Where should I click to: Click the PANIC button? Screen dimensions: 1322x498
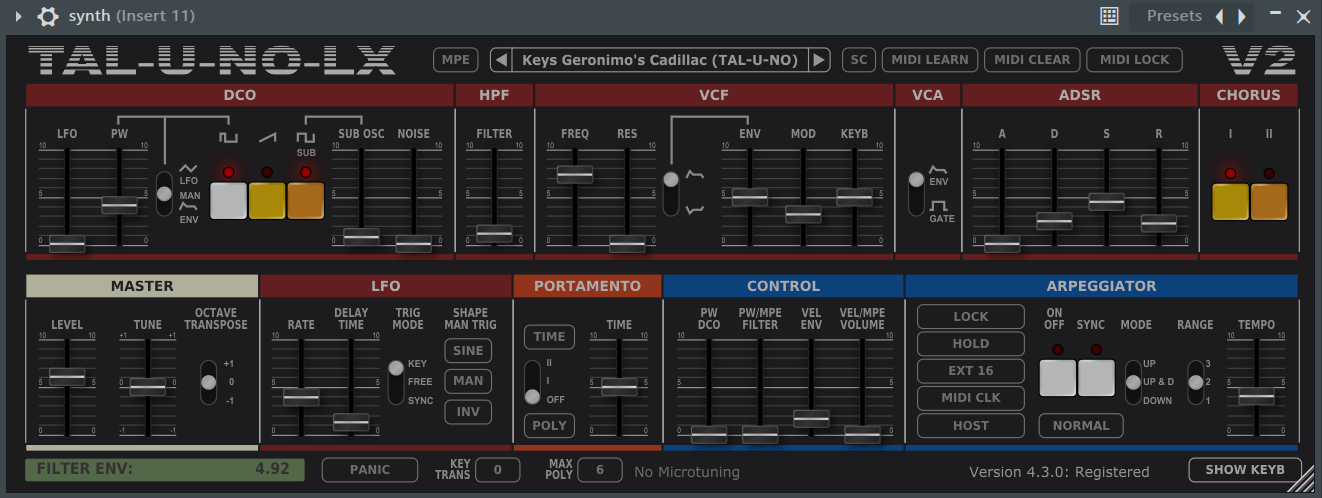click(x=370, y=470)
